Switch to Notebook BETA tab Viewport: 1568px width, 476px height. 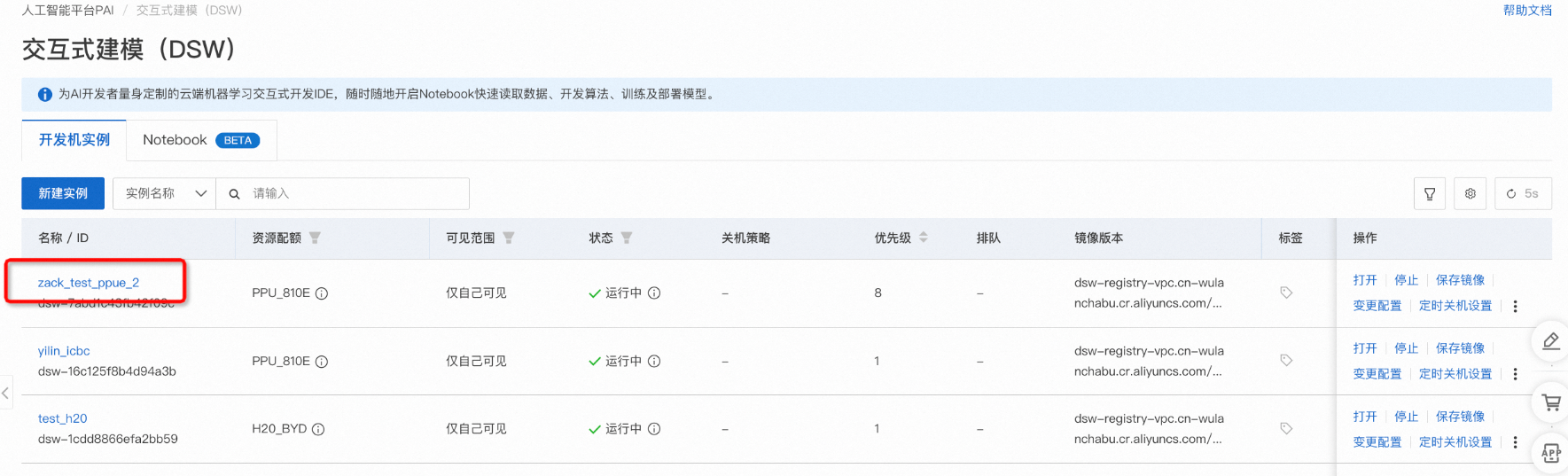[202, 140]
